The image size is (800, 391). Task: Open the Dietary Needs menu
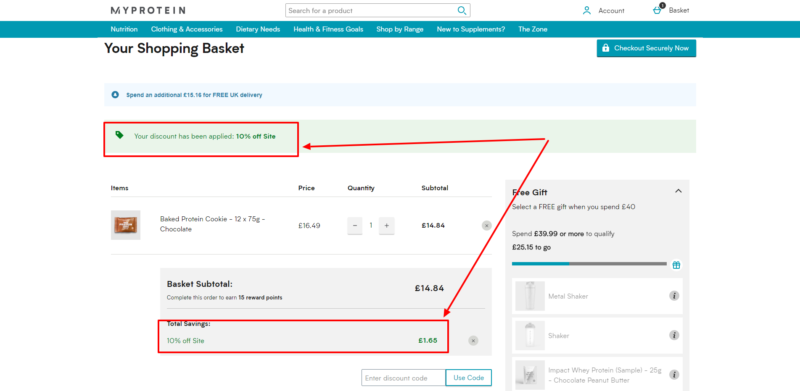point(258,29)
